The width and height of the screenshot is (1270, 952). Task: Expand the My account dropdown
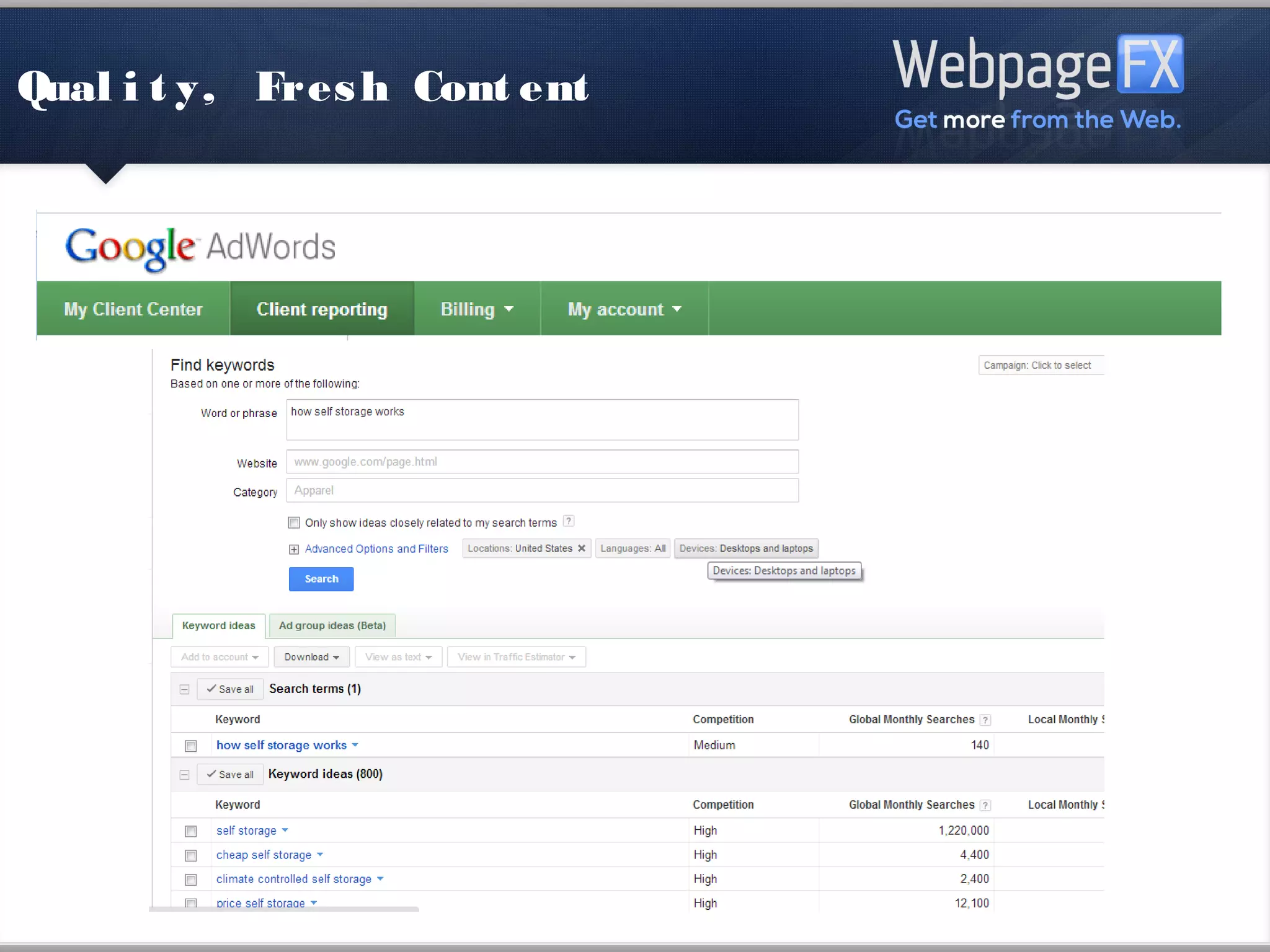point(624,309)
